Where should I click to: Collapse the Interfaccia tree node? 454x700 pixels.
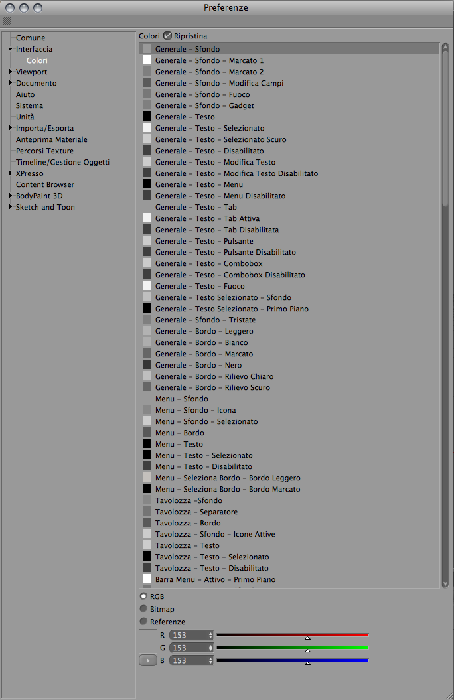click(x=10, y=49)
